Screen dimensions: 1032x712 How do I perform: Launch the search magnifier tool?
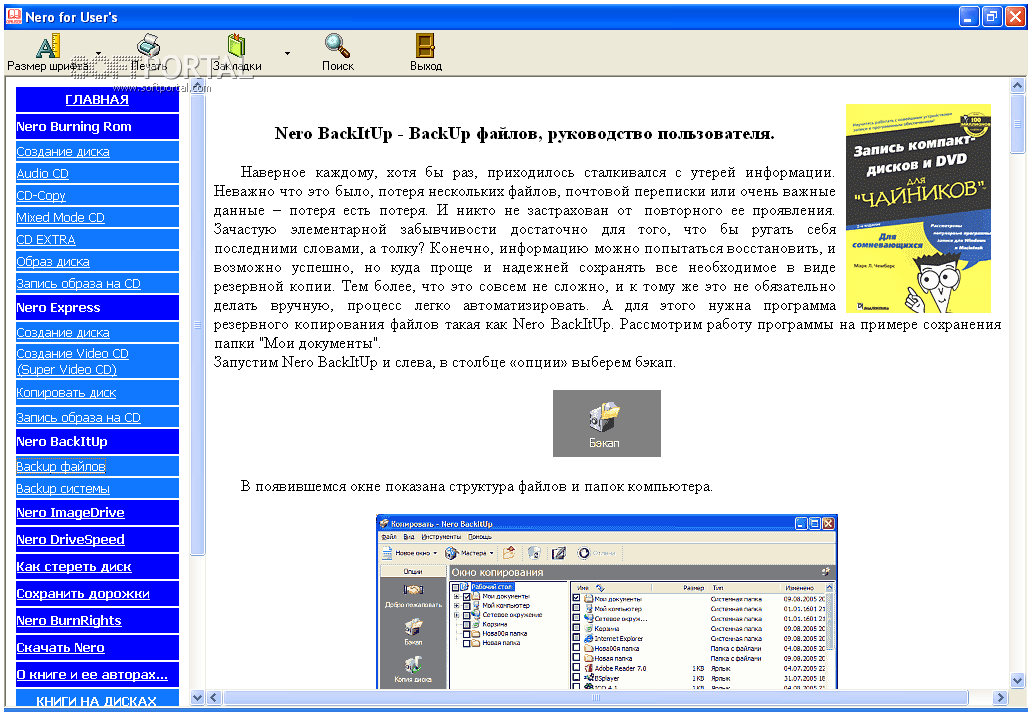coord(338,53)
